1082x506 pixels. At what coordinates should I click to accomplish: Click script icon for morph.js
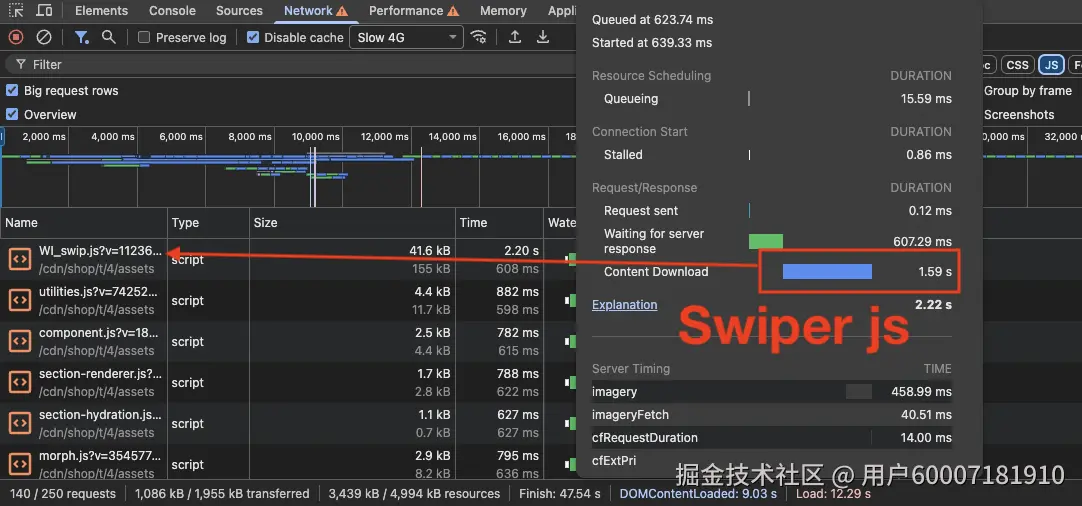click(20, 464)
